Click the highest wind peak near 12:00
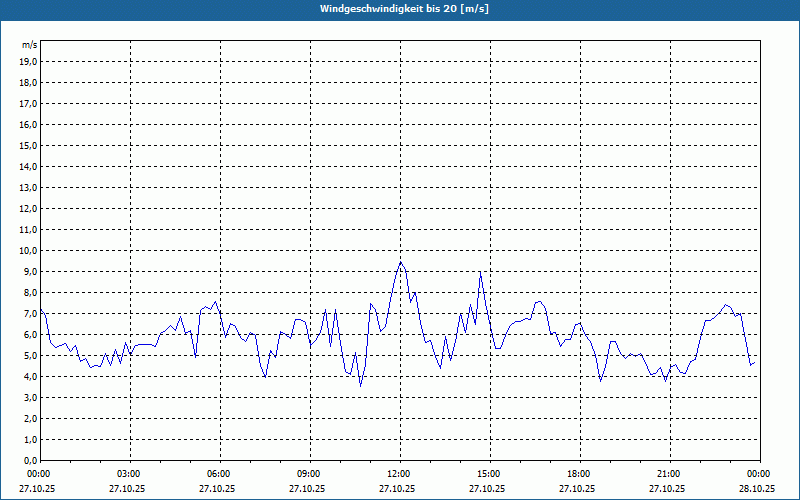Screen dimensions: 800x500 pyautogui.click(x=400, y=262)
